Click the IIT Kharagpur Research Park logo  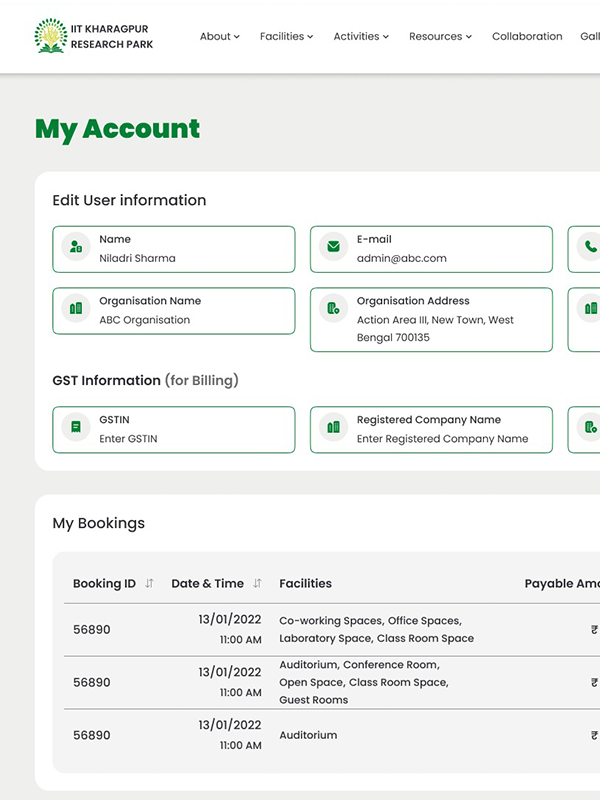(x=94, y=36)
